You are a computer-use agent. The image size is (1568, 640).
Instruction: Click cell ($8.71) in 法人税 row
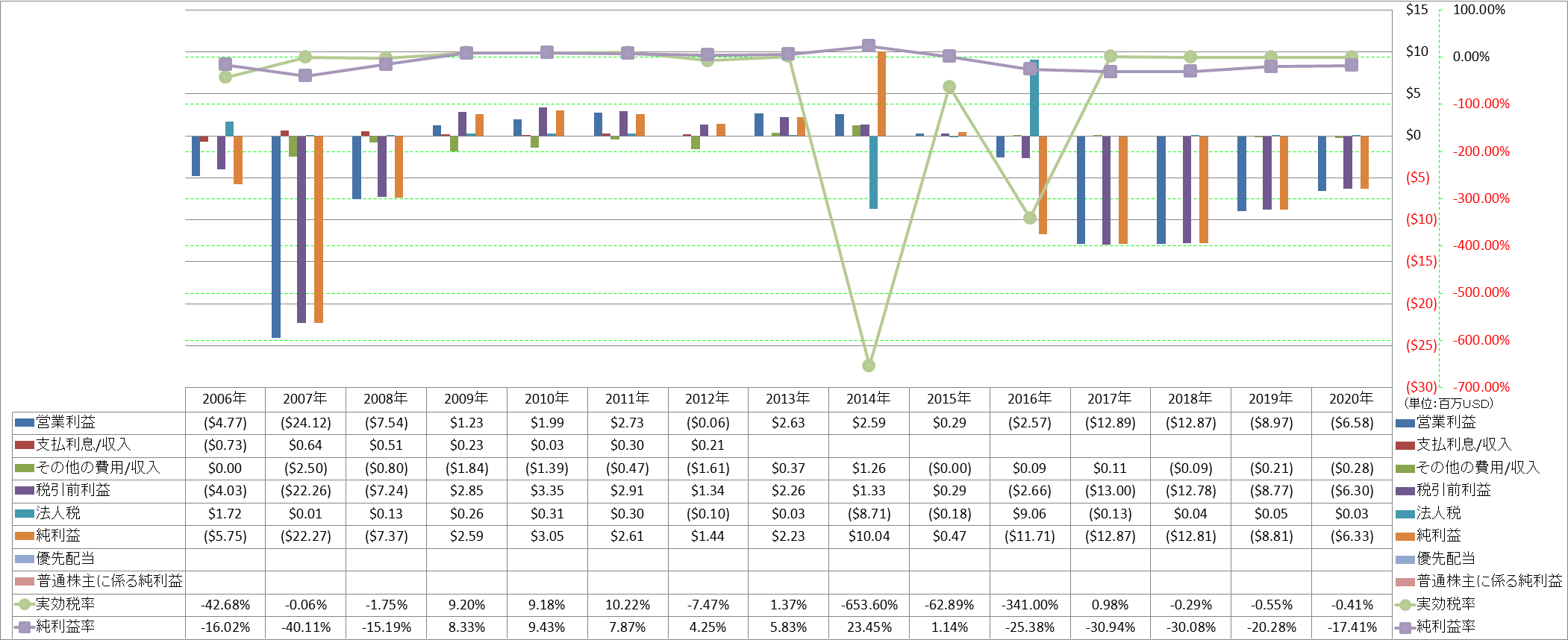(869, 514)
